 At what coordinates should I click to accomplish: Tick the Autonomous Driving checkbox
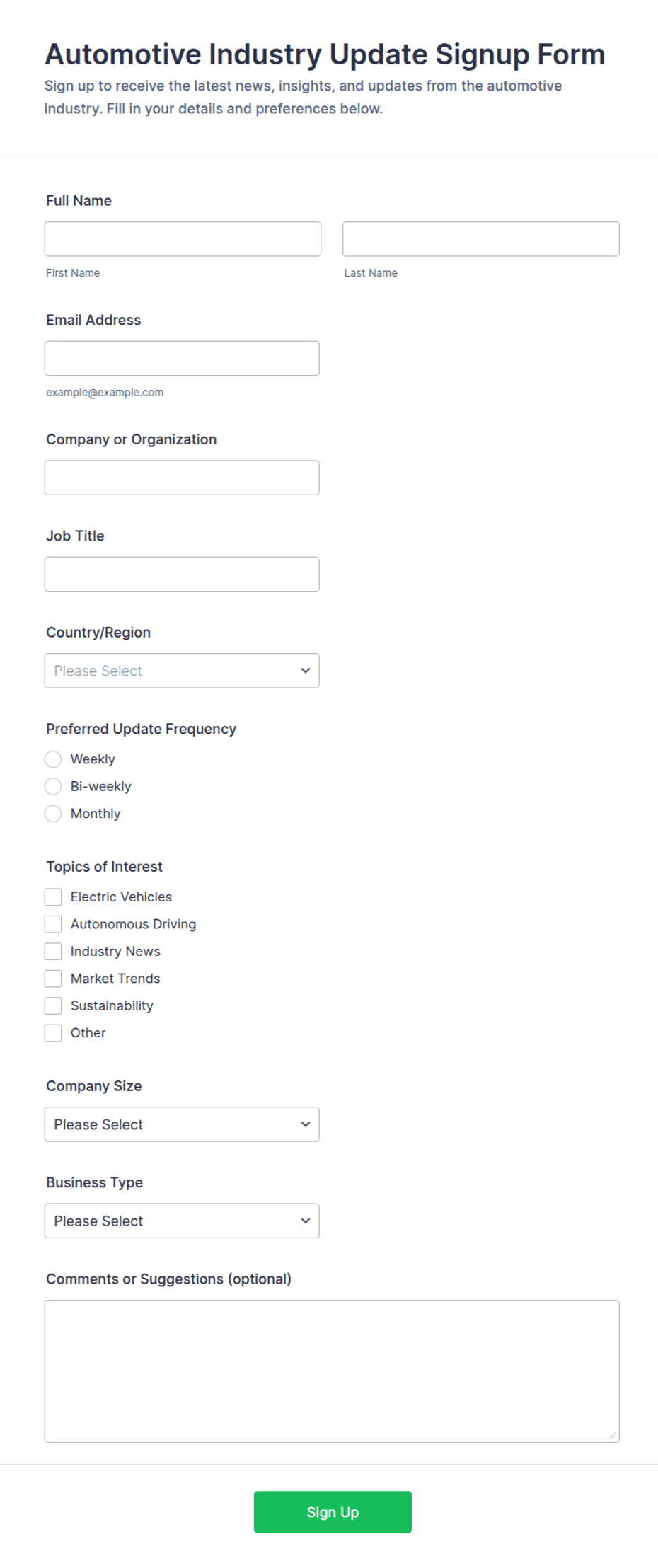pos(53,924)
